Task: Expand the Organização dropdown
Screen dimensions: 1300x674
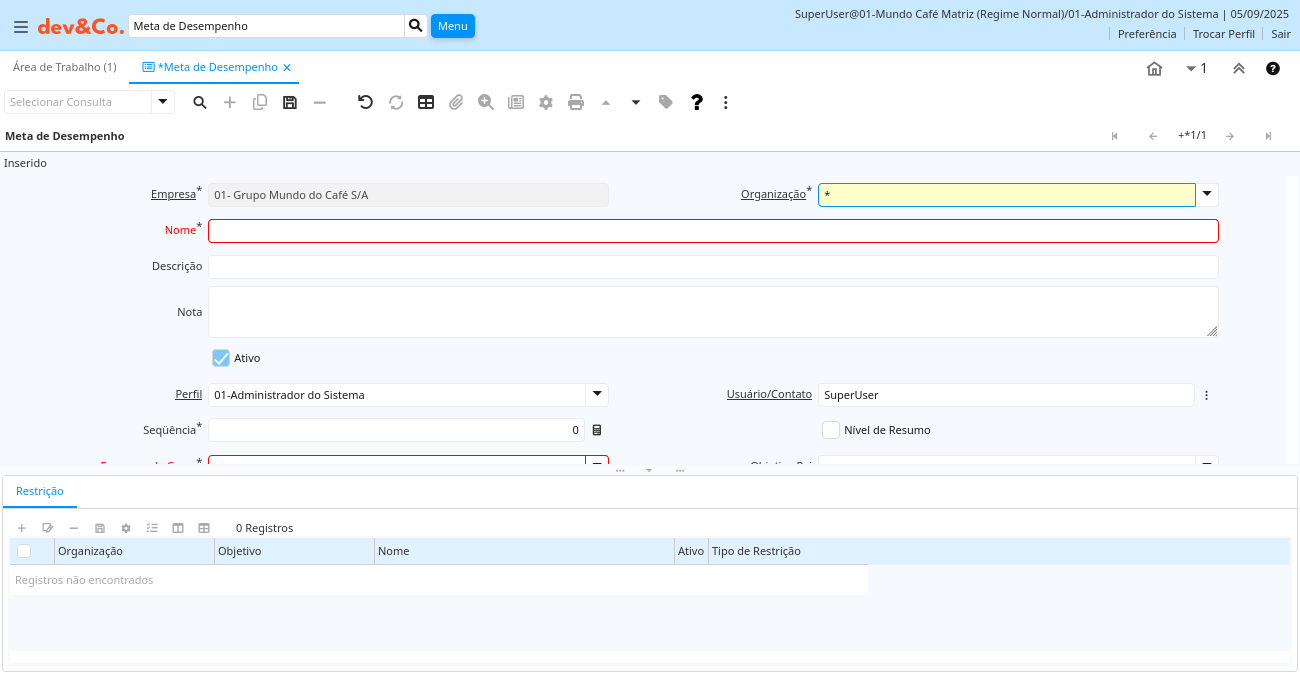Action: (x=1207, y=195)
